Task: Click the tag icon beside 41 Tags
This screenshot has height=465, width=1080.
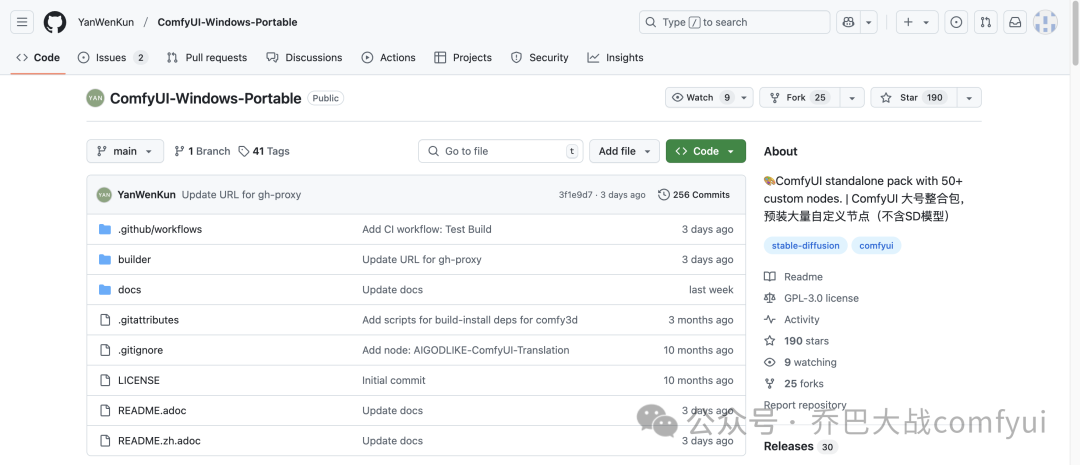Action: point(244,152)
